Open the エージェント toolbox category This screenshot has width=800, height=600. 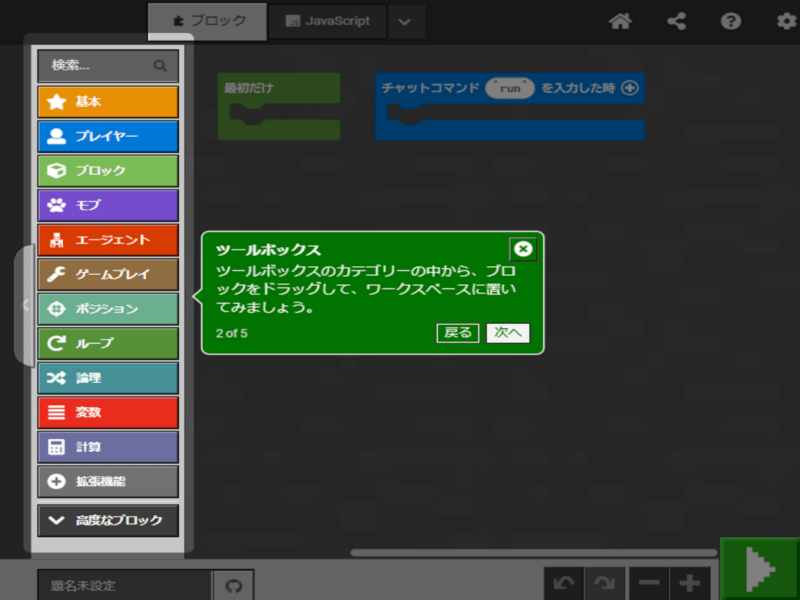[108, 240]
